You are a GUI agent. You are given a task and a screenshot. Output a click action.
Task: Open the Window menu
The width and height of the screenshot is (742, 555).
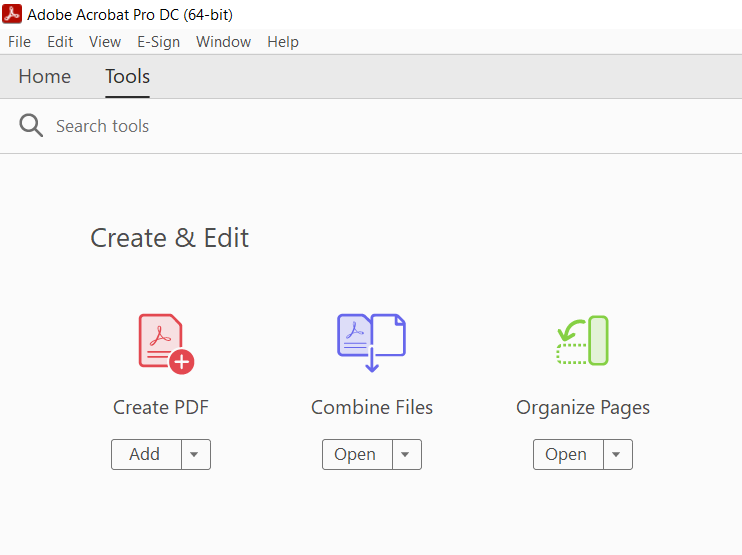223,42
